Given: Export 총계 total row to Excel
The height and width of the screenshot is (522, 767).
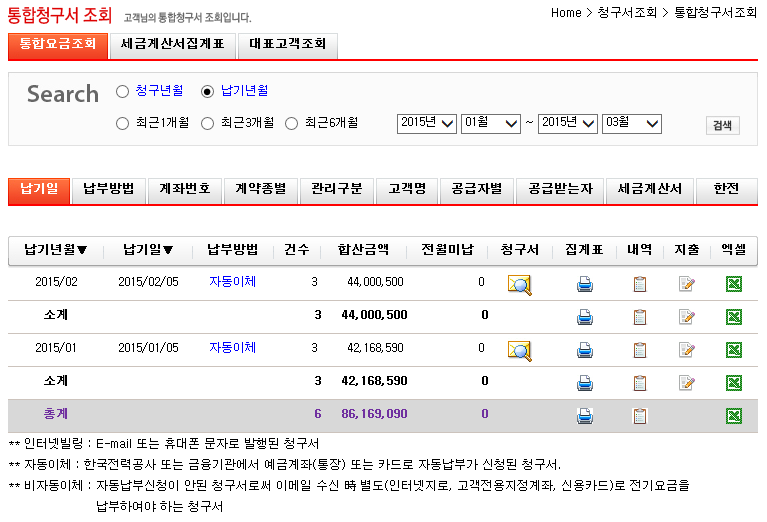Looking at the screenshot, I should tap(734, 416).
